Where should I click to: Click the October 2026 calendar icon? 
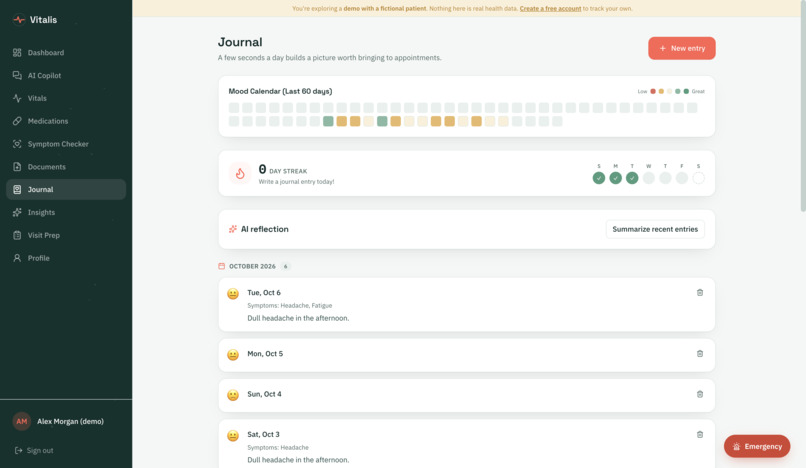coord(222,266)
